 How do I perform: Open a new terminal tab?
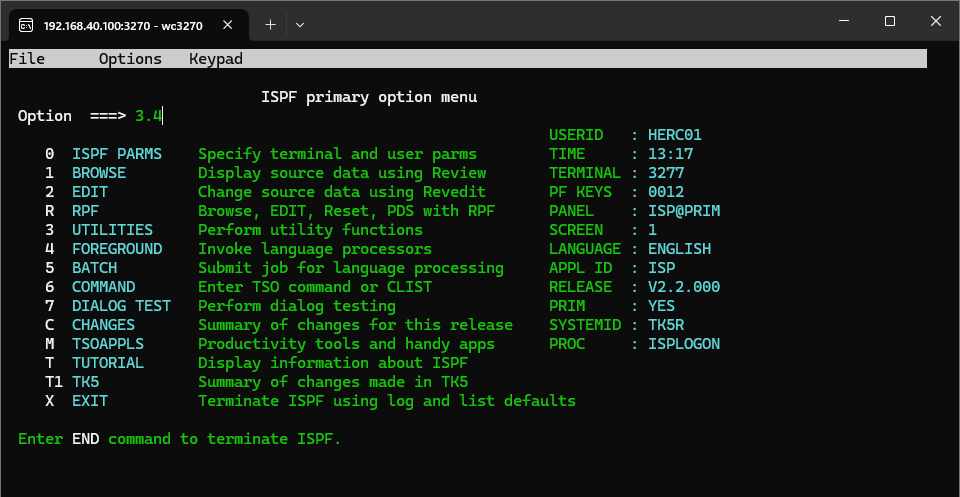tap(271, 25)
